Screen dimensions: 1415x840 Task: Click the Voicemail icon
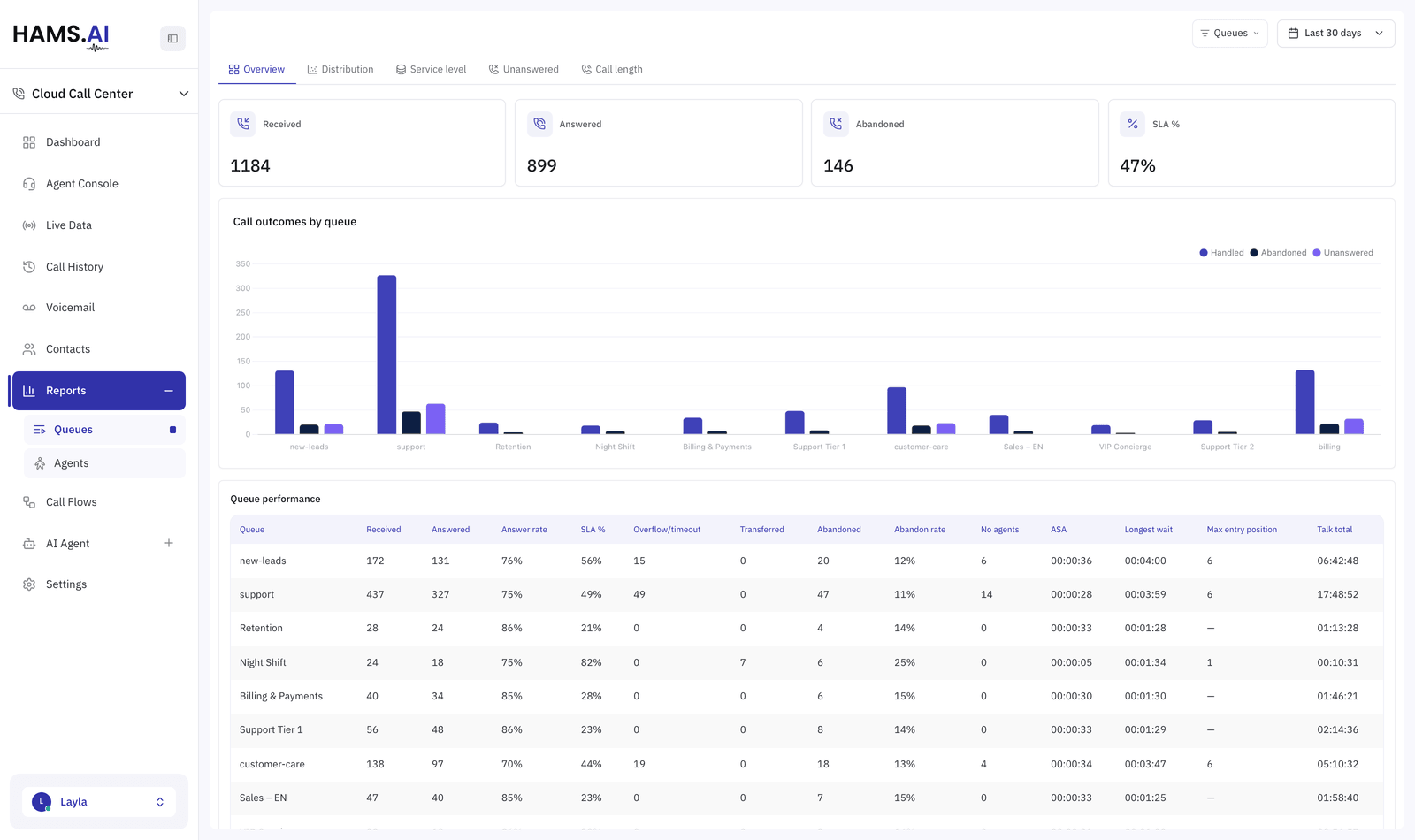29,308
